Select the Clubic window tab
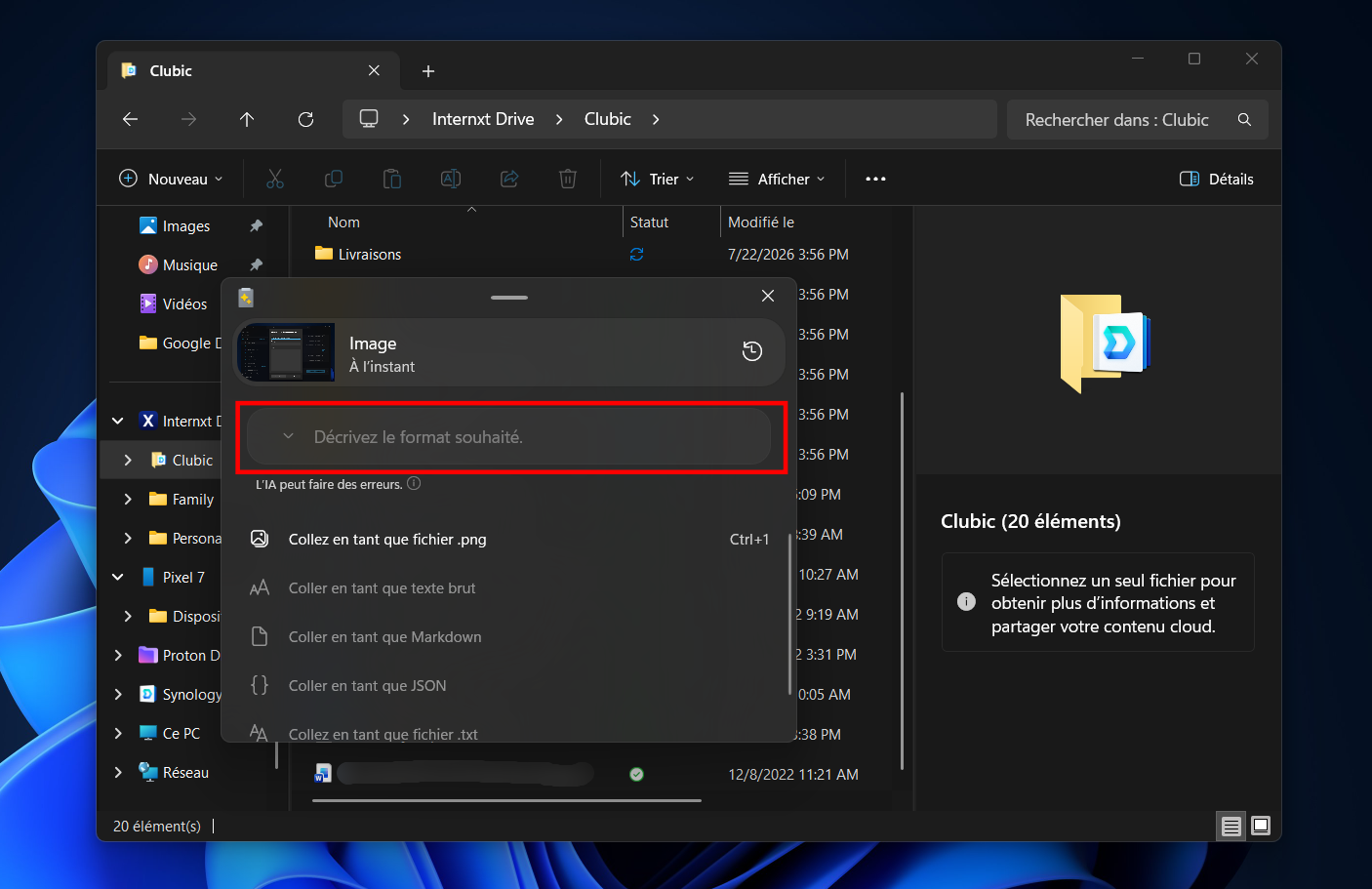1372x889 pixels. tap(253, 70)
